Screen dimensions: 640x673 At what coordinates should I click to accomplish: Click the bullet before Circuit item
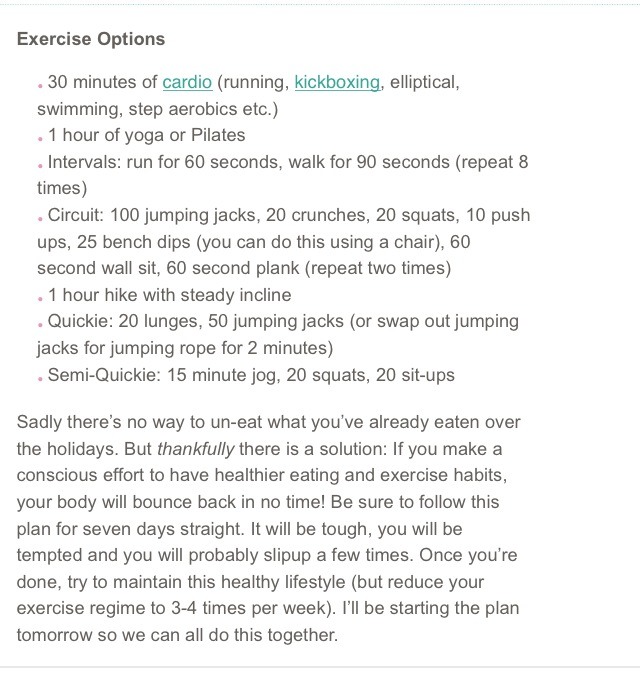[40, 219]
